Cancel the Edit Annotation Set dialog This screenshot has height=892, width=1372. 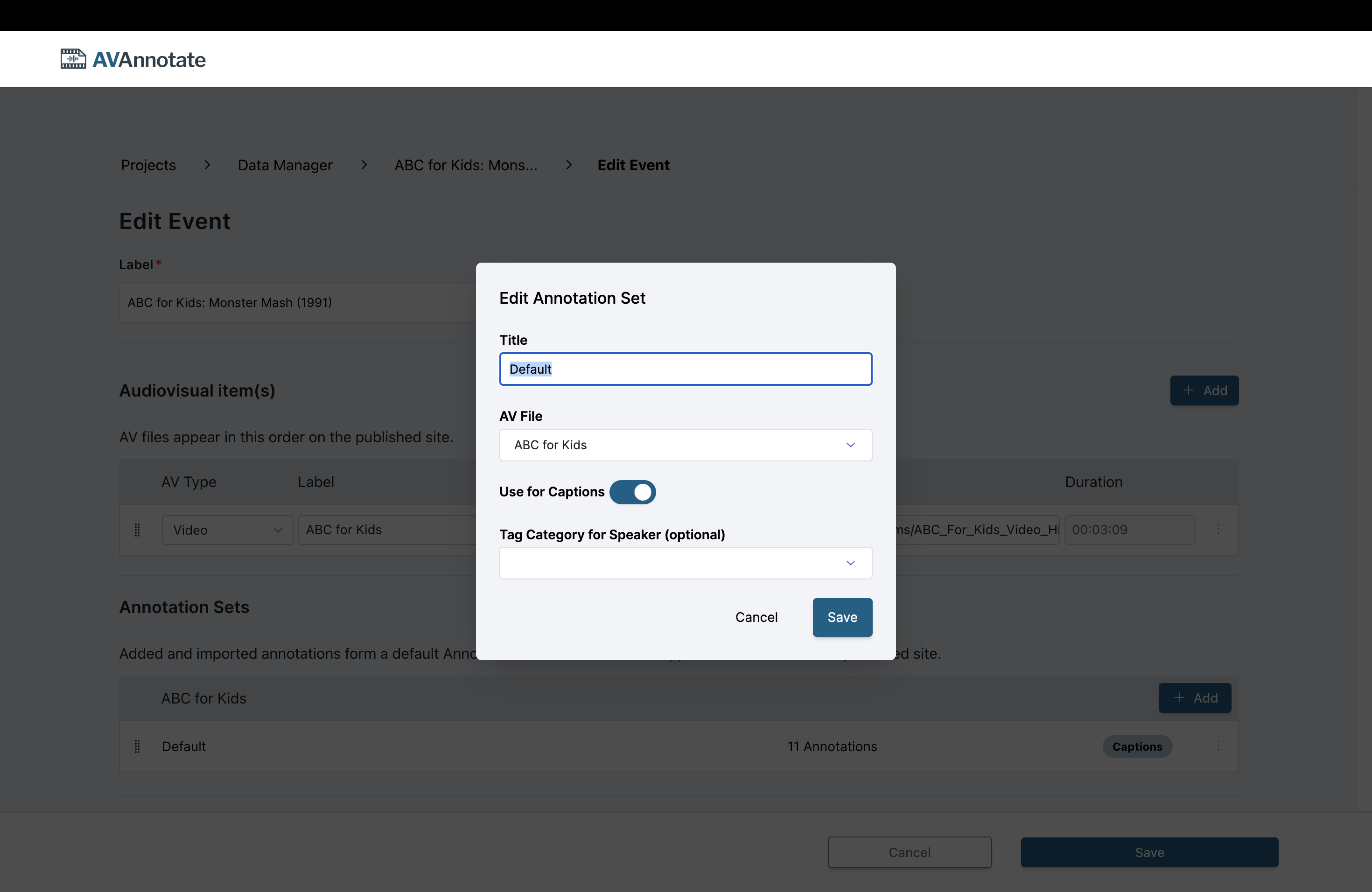pos(756,617)
